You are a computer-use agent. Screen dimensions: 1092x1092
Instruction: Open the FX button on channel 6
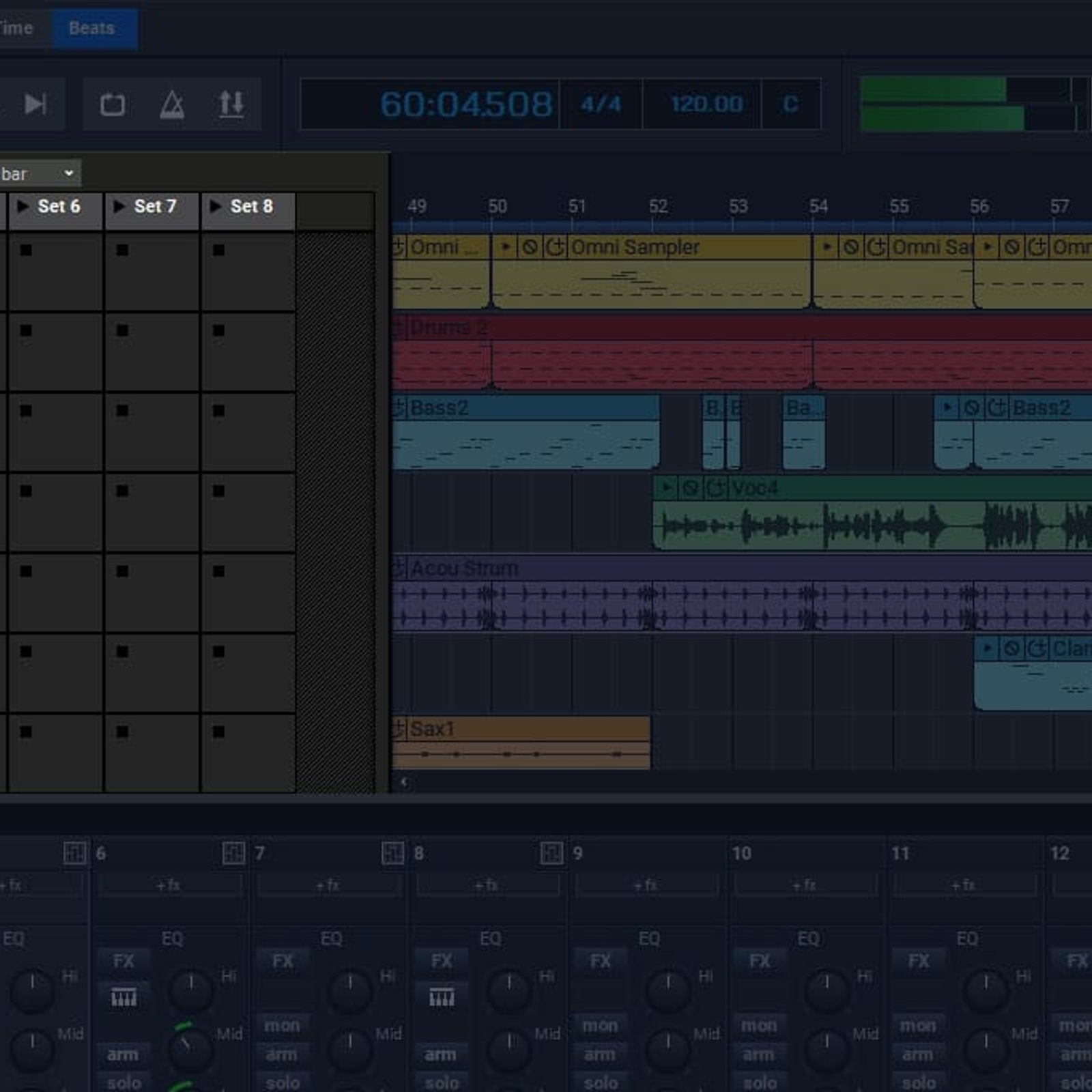coord(124,962)
